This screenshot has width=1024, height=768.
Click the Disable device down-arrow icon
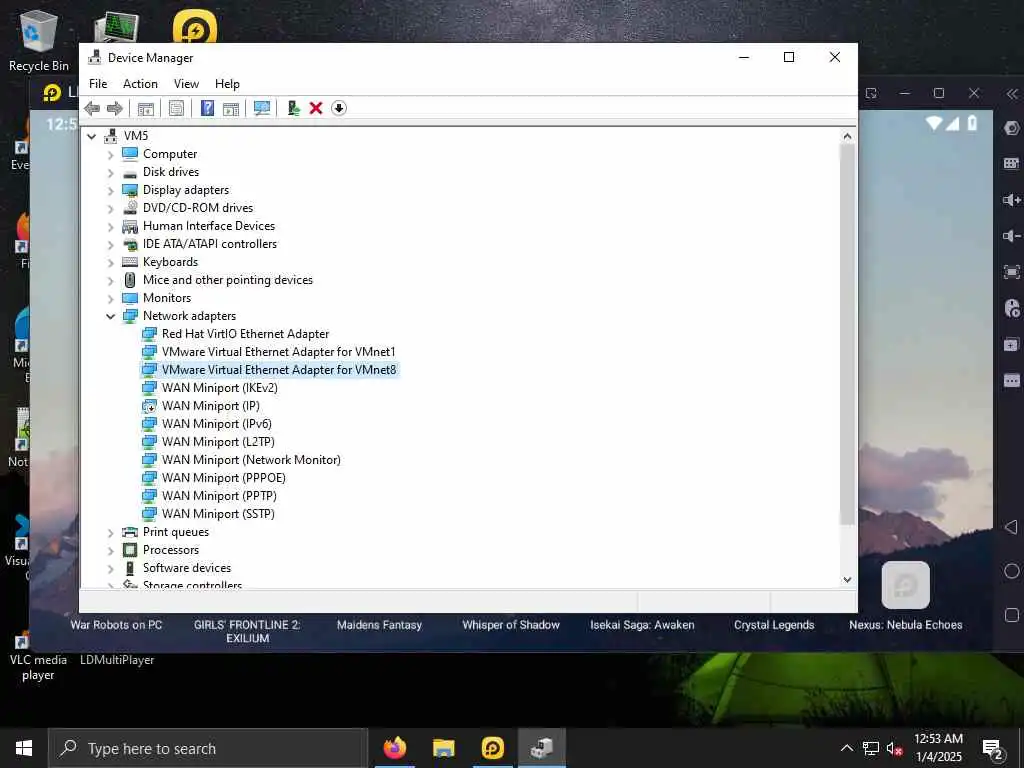point(338,108)
